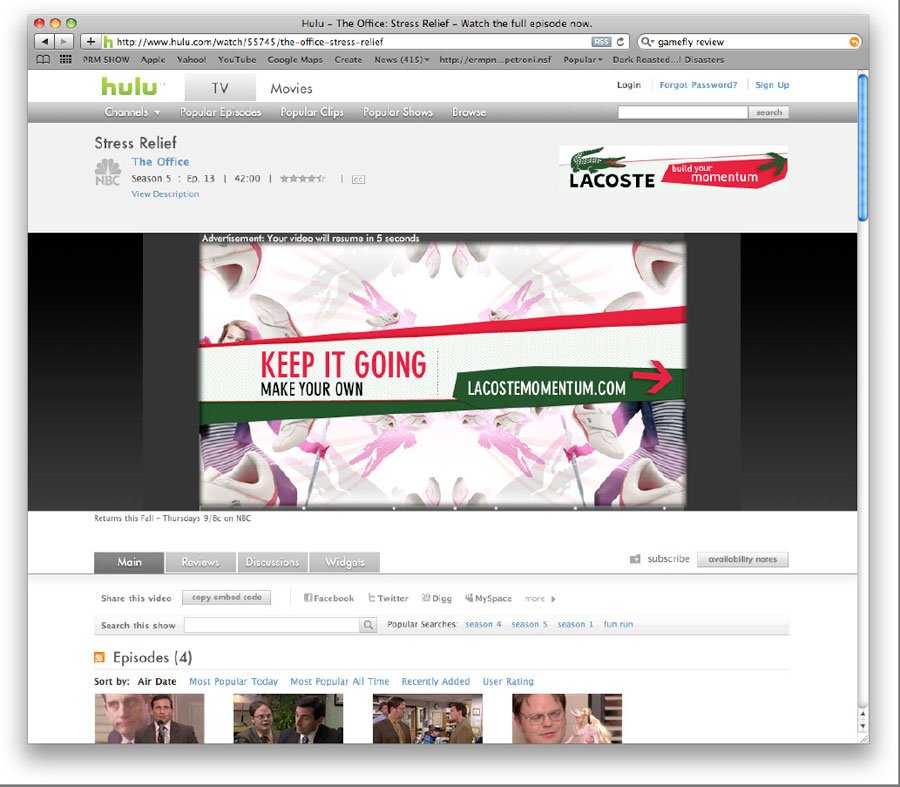Click the Lacoste banner ad
Viewport: 900px width, 787px height.
(673, 168)
